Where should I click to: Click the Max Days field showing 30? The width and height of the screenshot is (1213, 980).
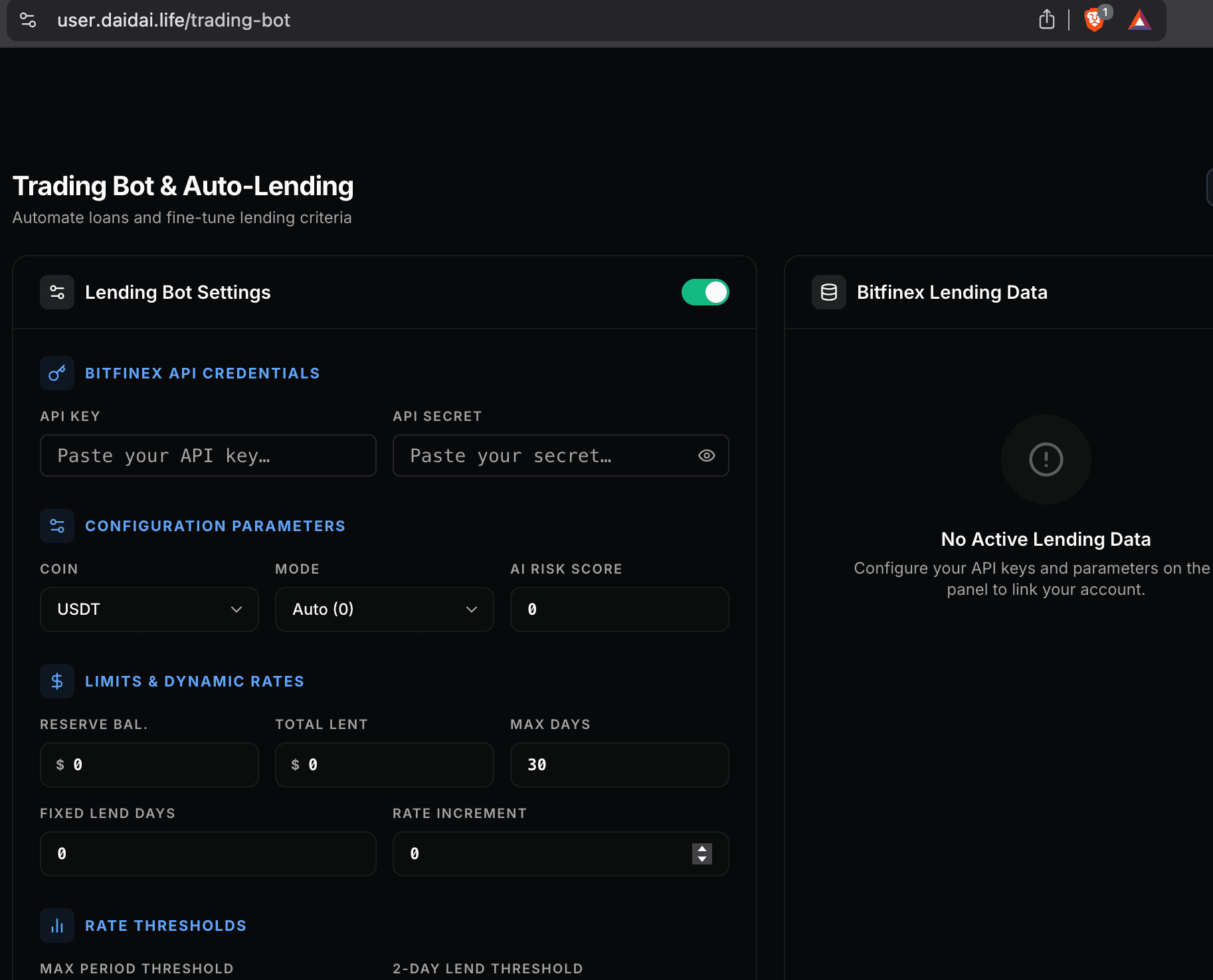[x=620, y=765]
